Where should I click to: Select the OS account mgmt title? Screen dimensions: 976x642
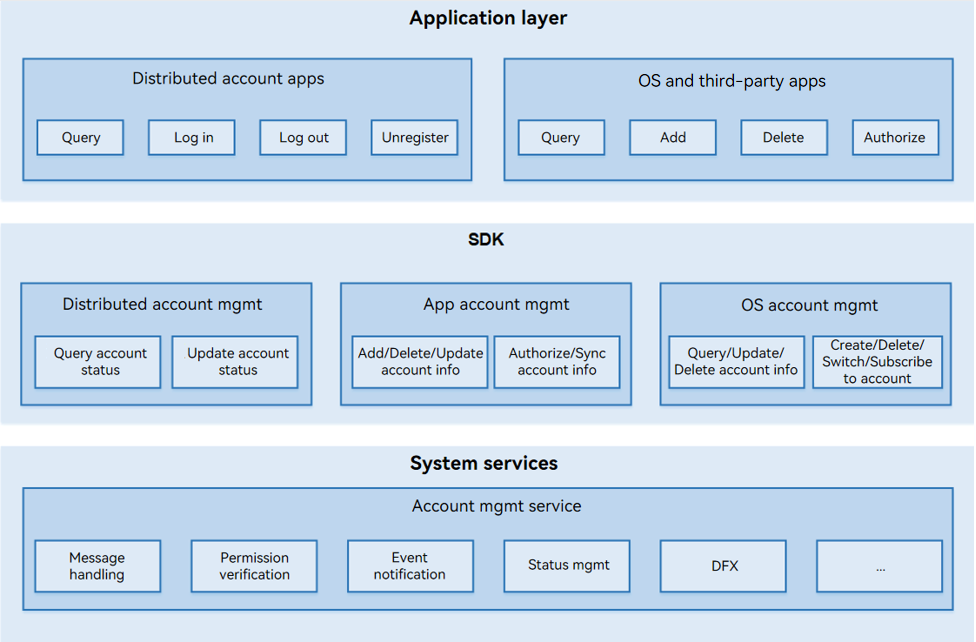click(x=810, y=306)
